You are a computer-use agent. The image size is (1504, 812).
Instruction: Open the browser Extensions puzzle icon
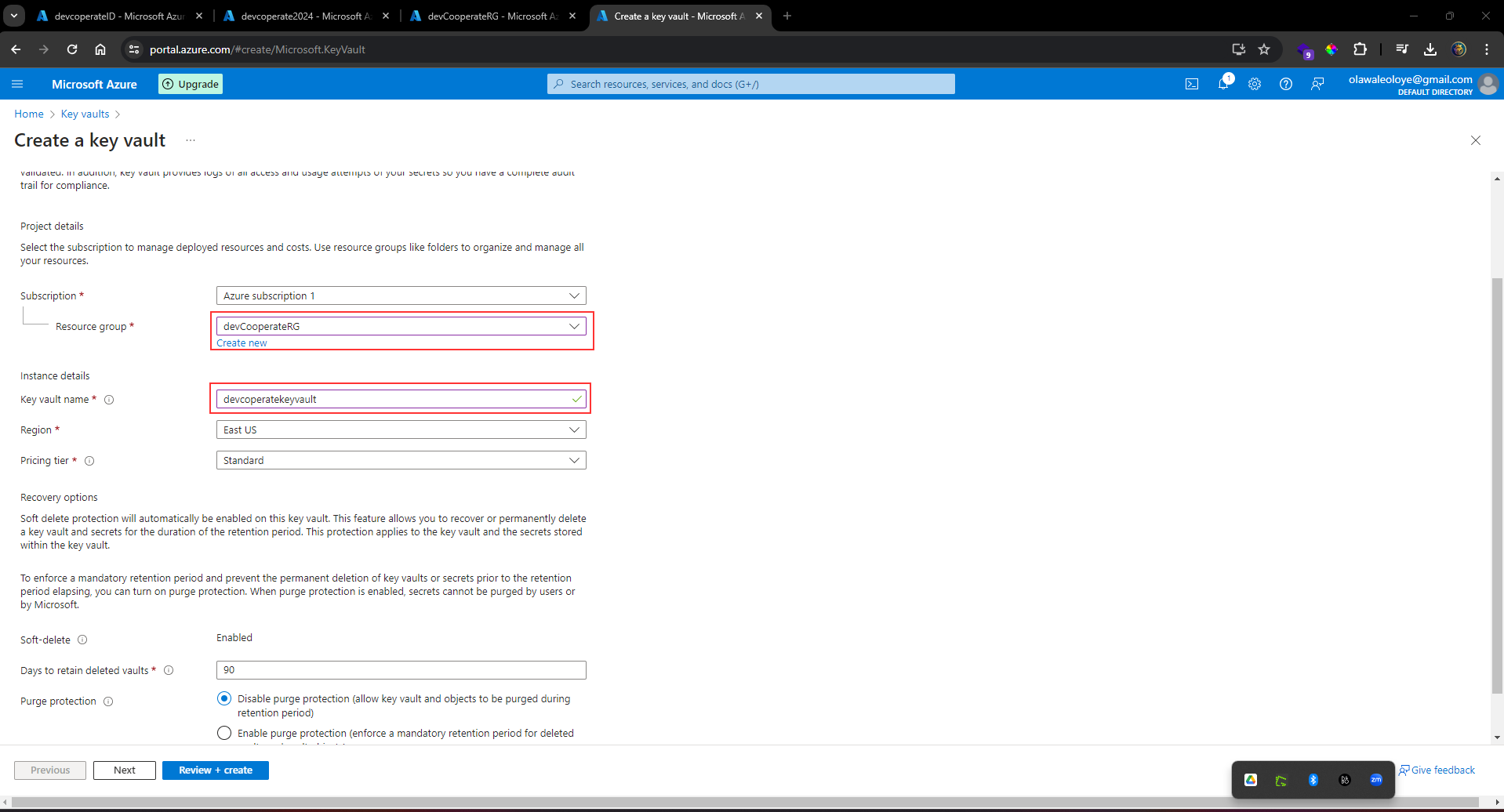tap(1360, 49)
